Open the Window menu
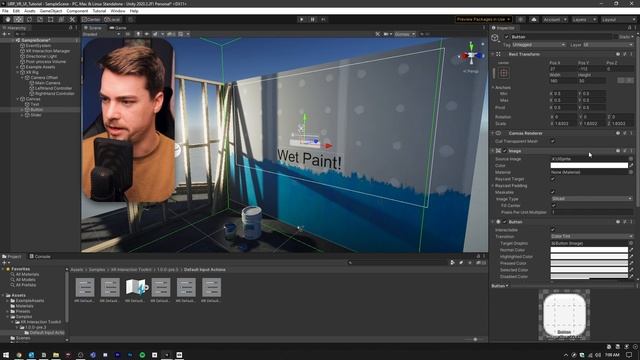Image resolution: width=640 pixels, height=360 pixels. [x=118, y=11]
